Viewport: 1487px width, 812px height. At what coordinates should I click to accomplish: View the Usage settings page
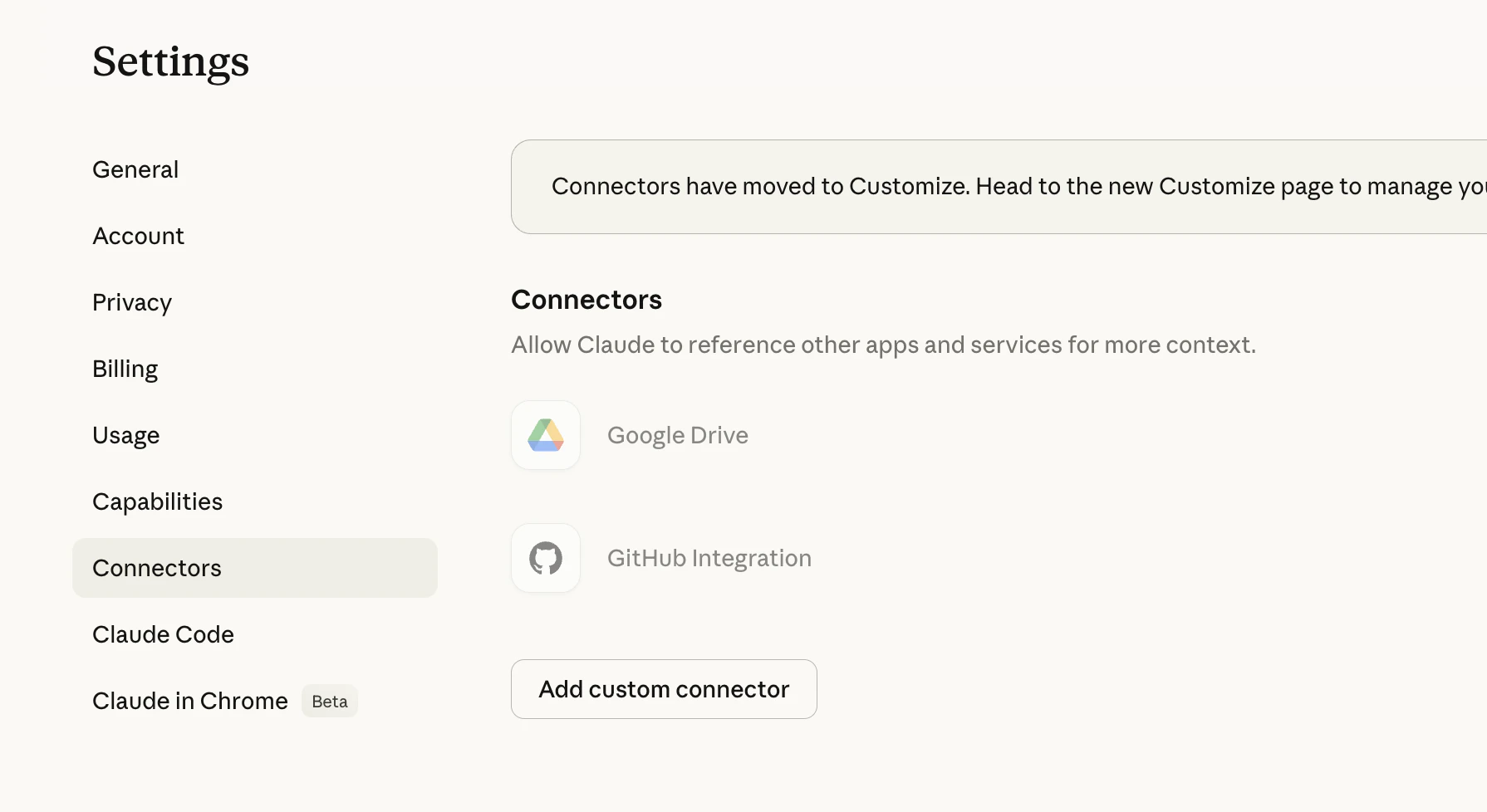coord(126,435)
